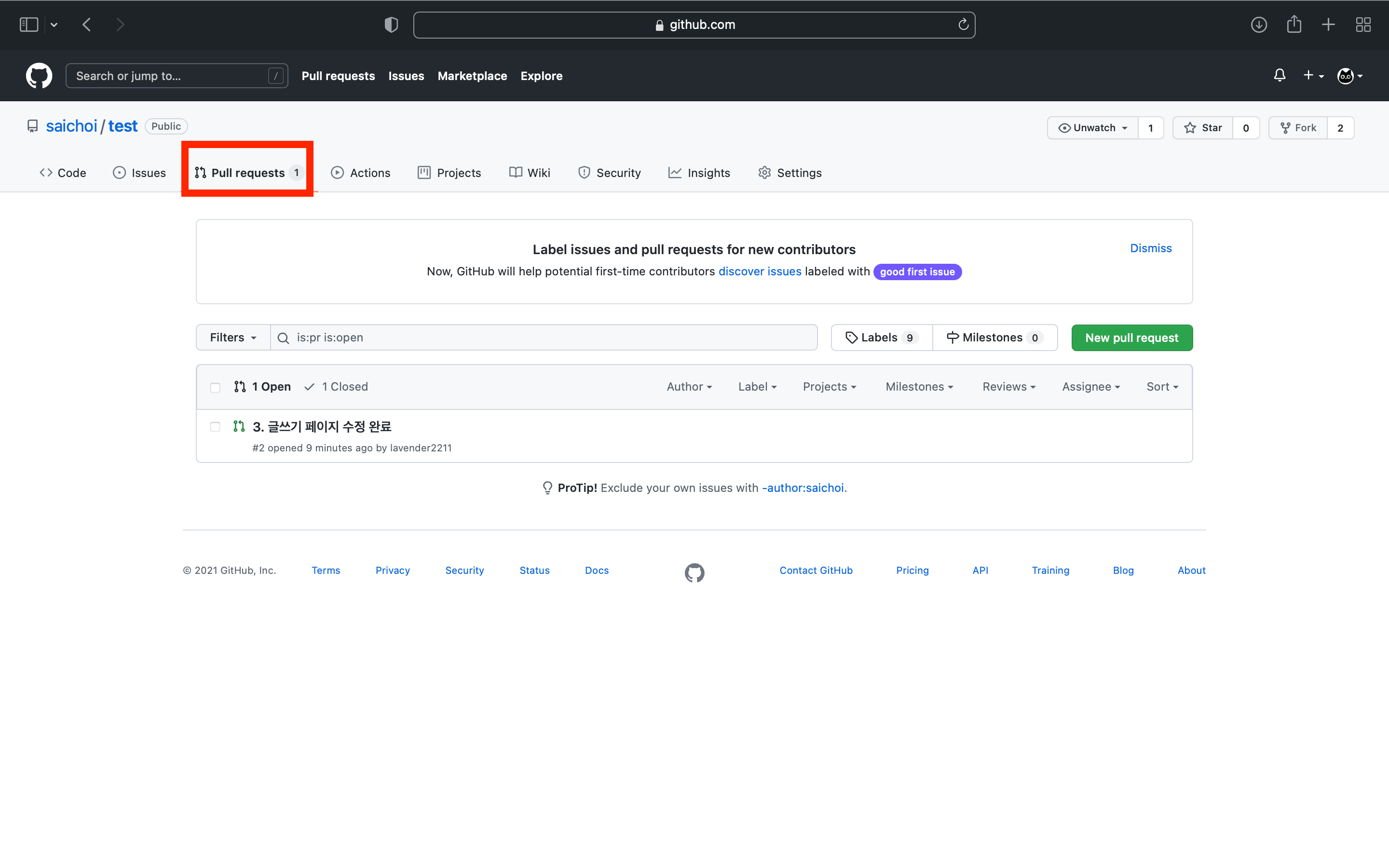
Task: Expand the Milestones filter dropdown
Action: pos(919,387)
